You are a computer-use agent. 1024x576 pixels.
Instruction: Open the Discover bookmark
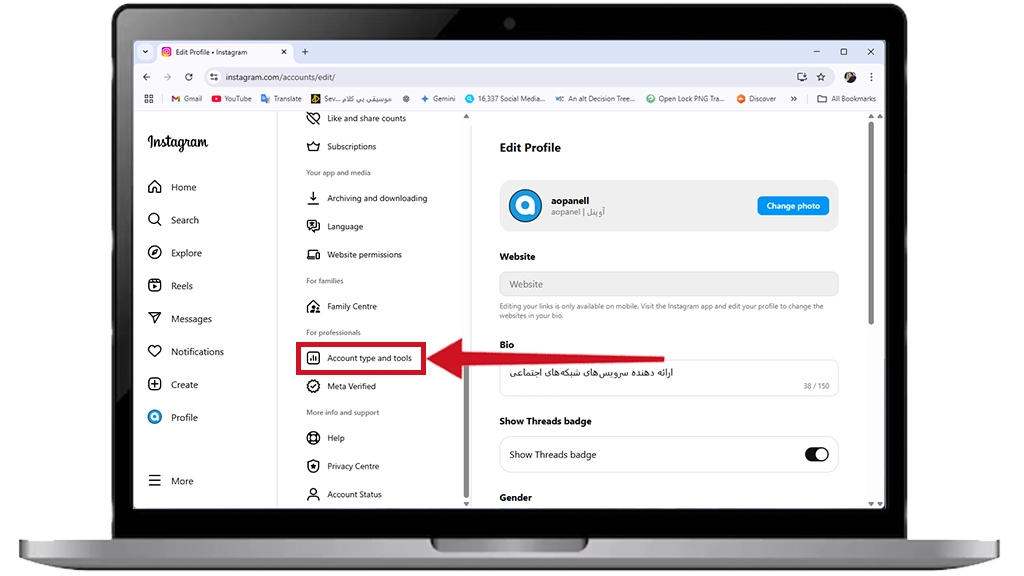(x=756, y=99)
